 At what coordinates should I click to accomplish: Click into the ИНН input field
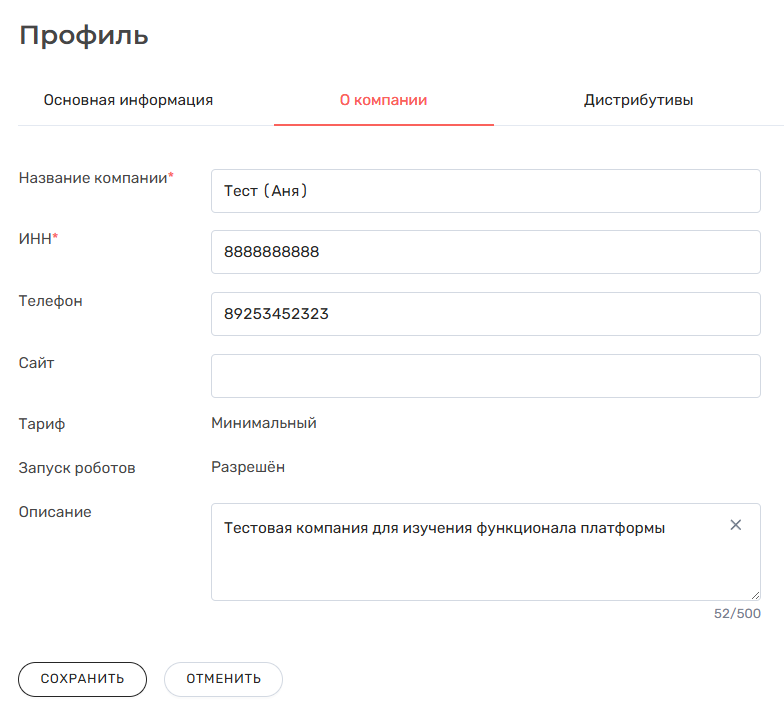[x=485, y=252]
